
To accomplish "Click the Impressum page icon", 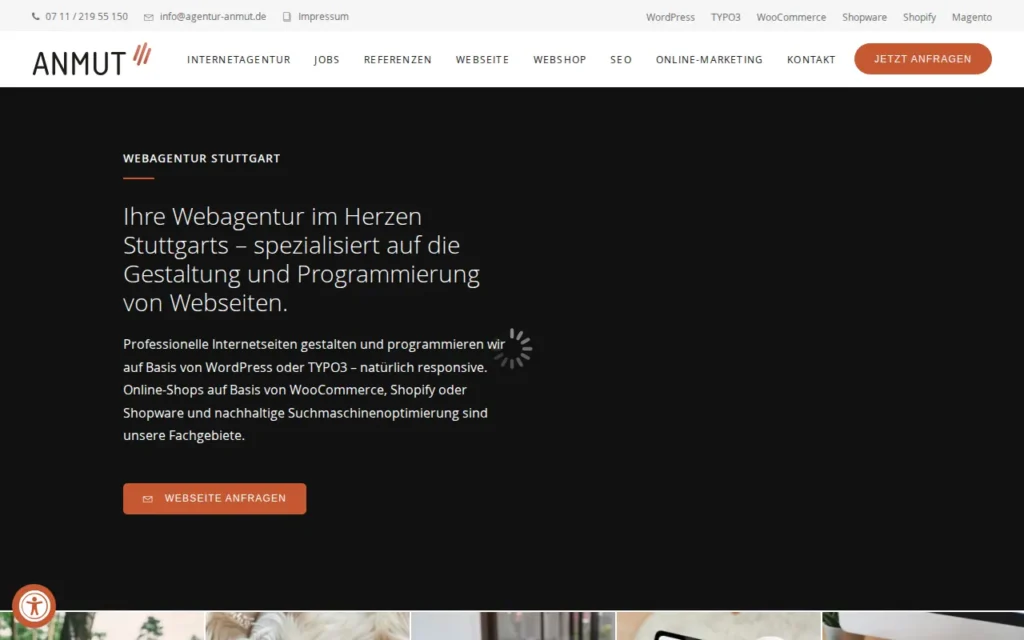I will tap(287, 17).
